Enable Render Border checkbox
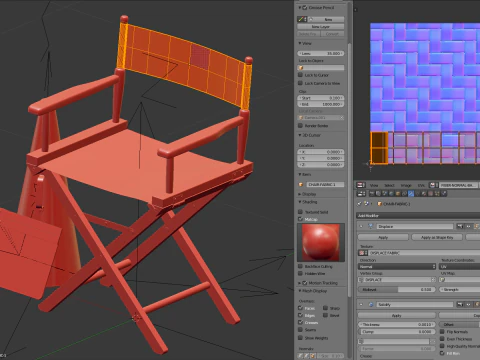Image resolution: width=480 pixels, height=360 pixels. pyautogui.click(x=300, y=125)
